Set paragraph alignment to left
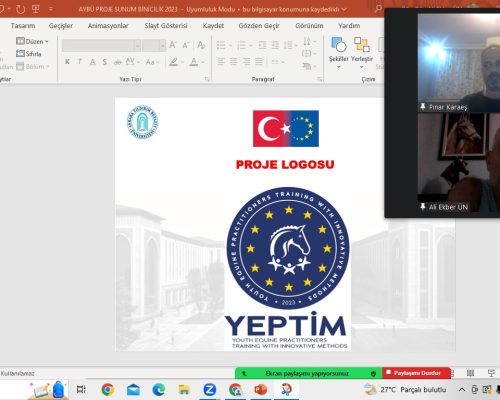The image size is (500, 400). 221,61
